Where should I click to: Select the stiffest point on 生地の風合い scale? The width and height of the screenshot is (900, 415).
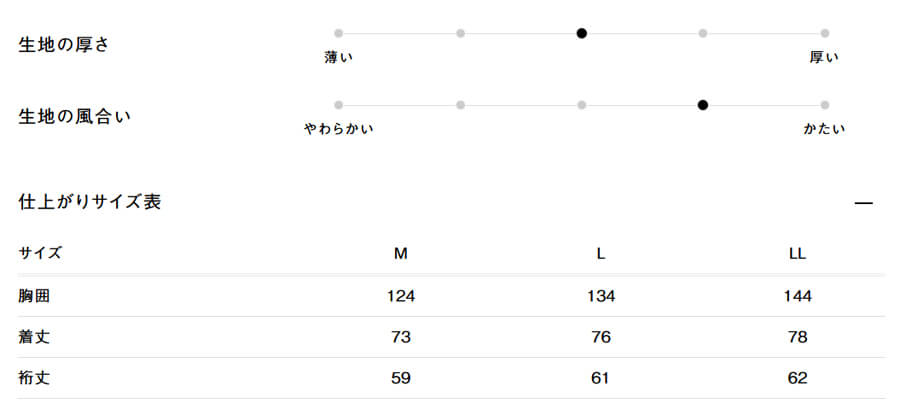(825, 104)
